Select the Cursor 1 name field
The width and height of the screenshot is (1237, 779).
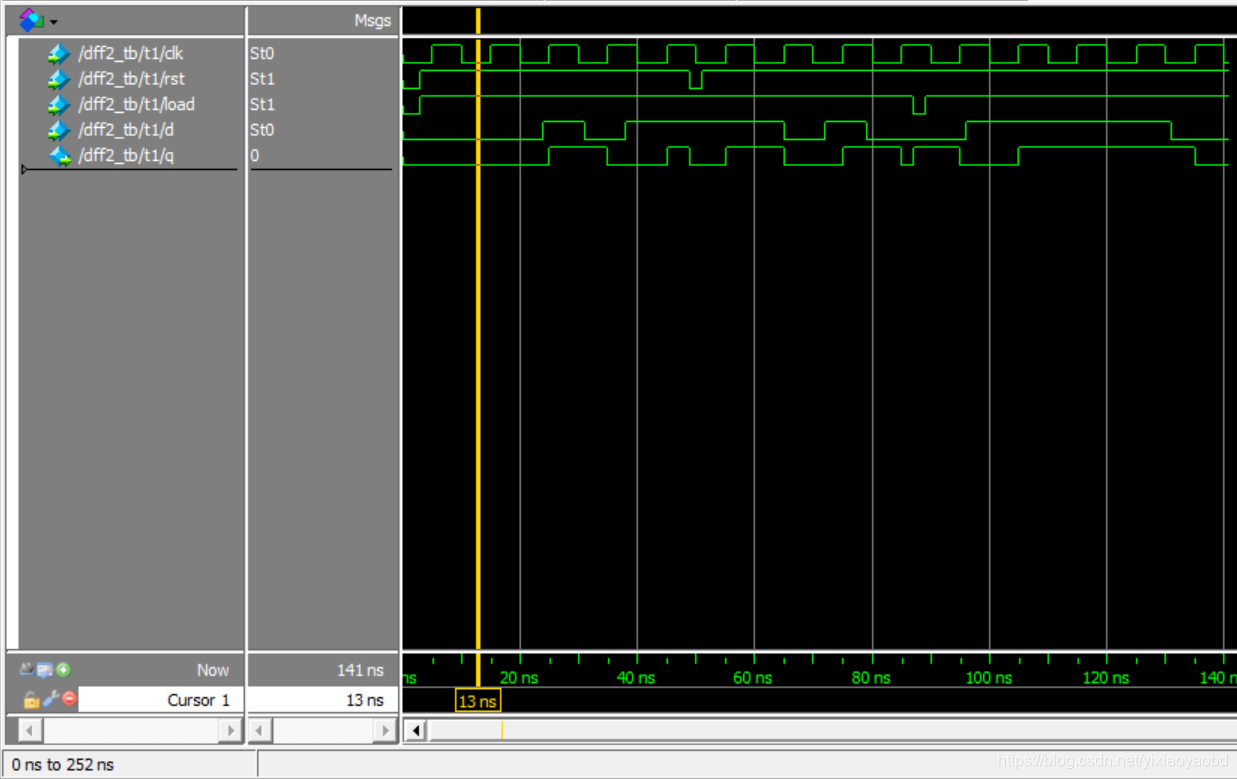pyautogui.click(x=161, y=700)
